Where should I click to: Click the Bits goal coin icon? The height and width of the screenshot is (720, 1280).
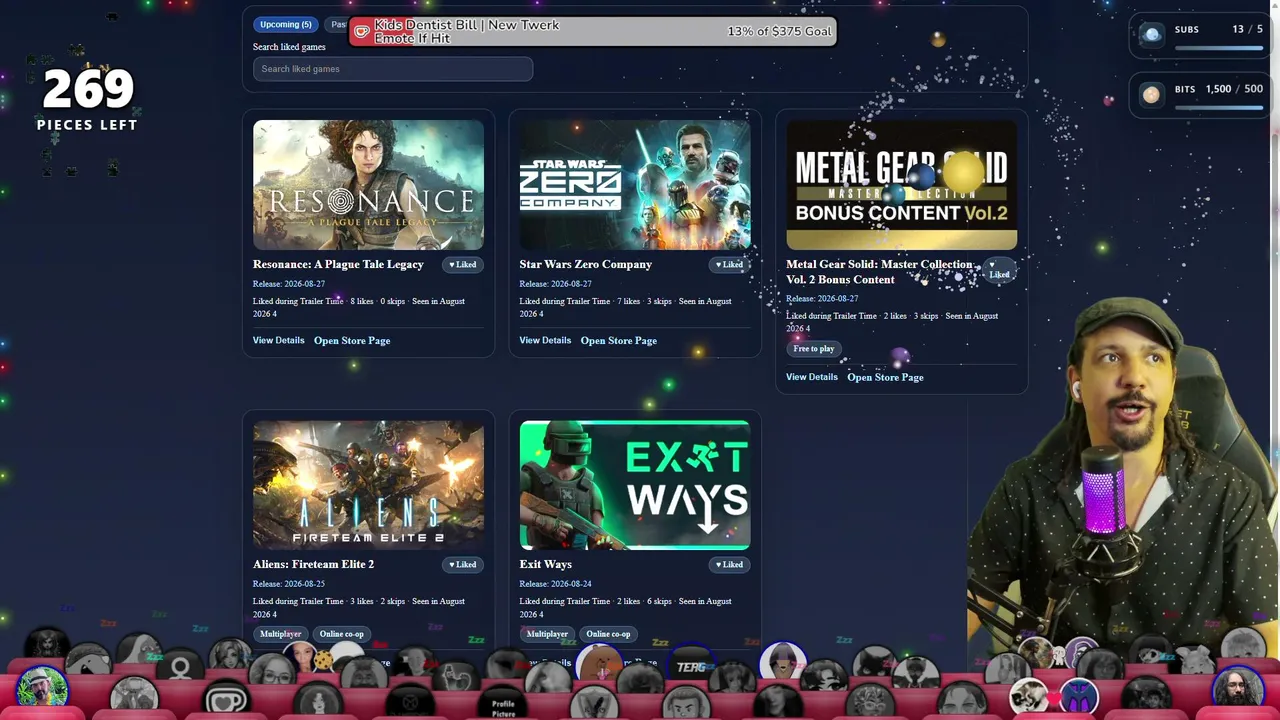pos(1152,94)
